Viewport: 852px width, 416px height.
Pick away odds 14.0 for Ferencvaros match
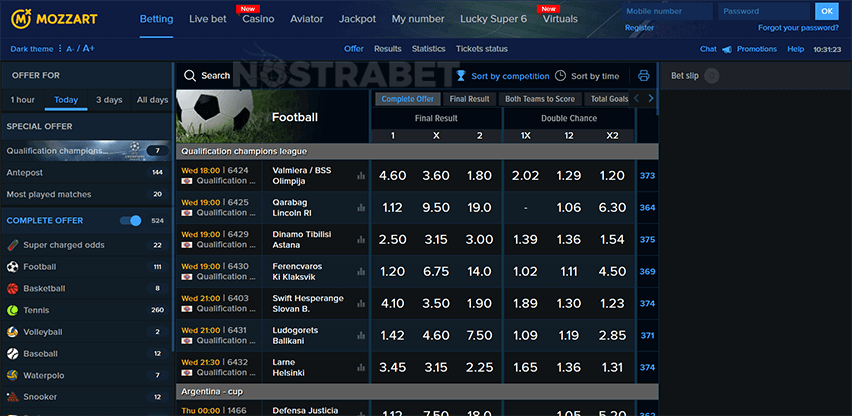479,272
